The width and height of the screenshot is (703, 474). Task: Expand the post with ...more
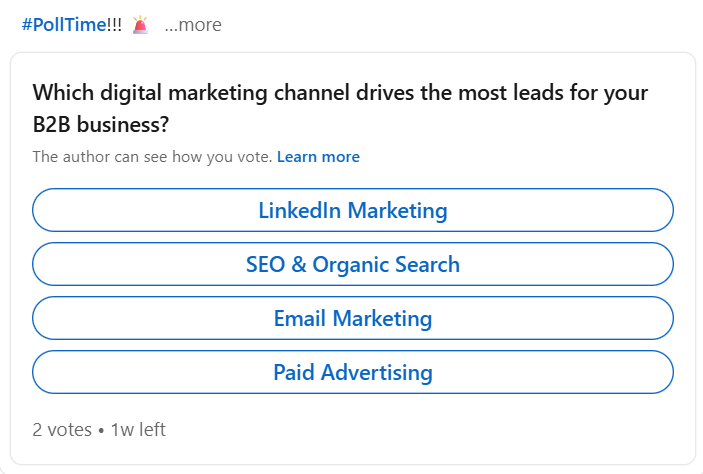[193, 25]
